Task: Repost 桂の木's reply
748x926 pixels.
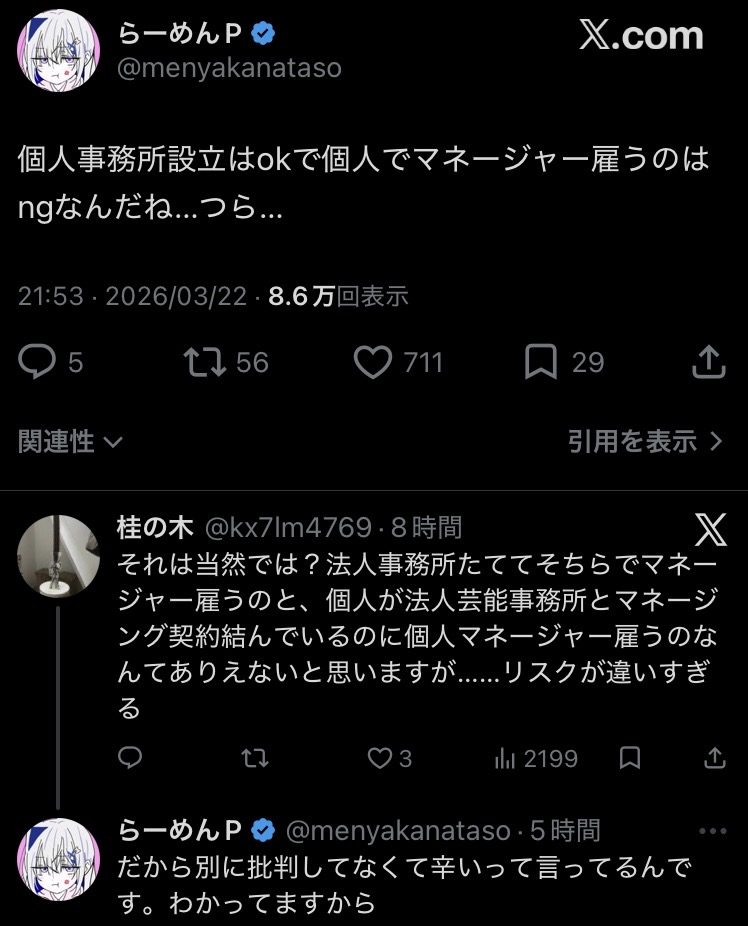Action: pos(255,759)
